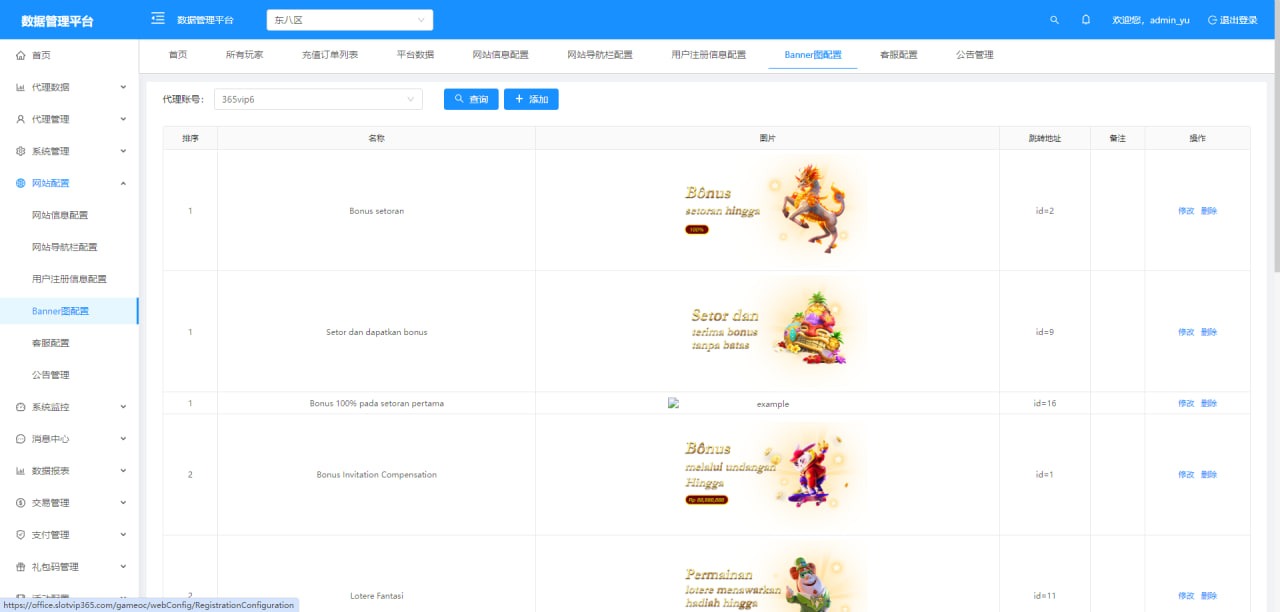The image size is (1280, 612).
Task: Open 网站信息配置 in sidebar submenu
Action: click(67, 215)
